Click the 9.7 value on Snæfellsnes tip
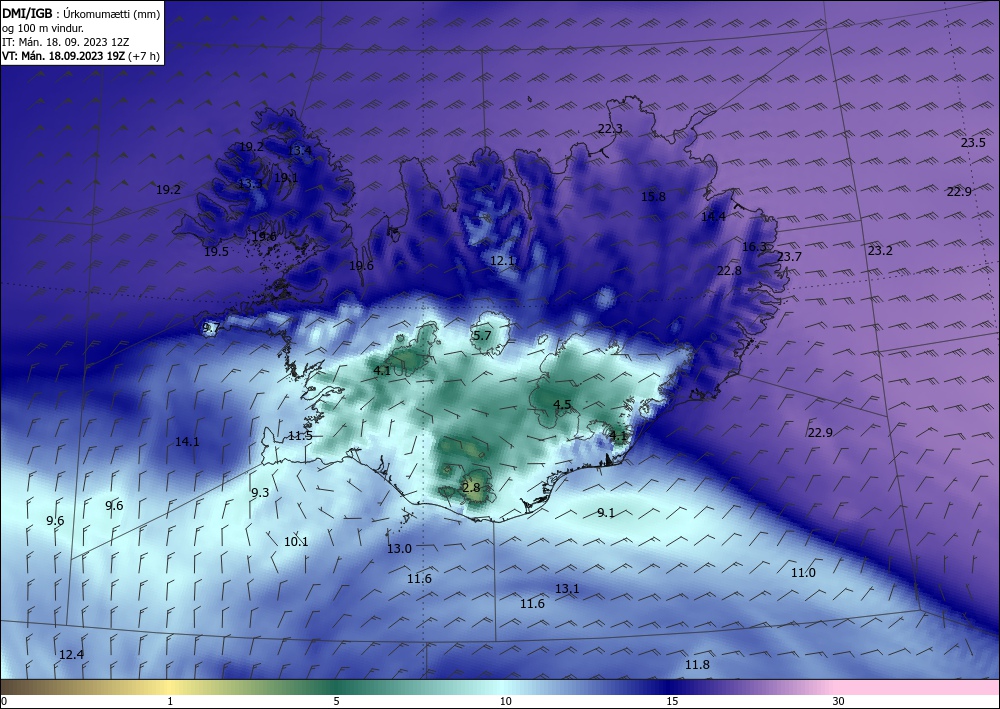The image size is (1000, 709). pos(211,328)
